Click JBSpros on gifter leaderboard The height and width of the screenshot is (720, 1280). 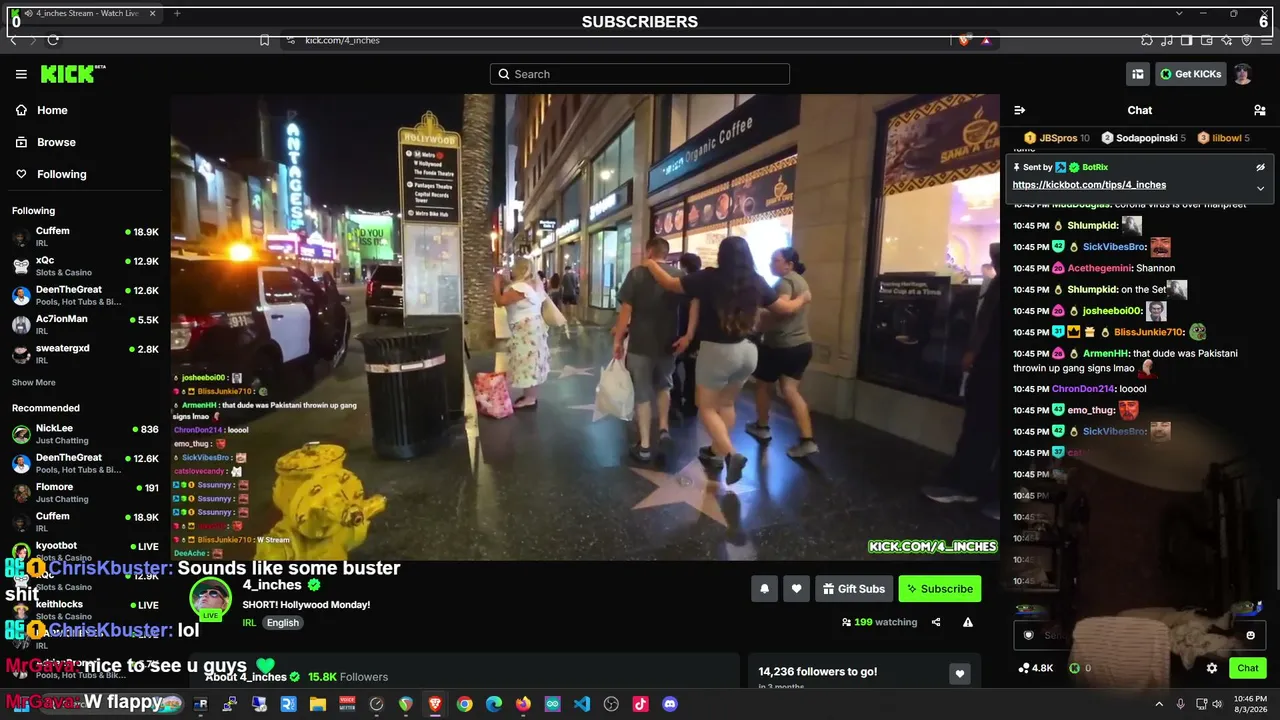click(x=1057, y=138)
